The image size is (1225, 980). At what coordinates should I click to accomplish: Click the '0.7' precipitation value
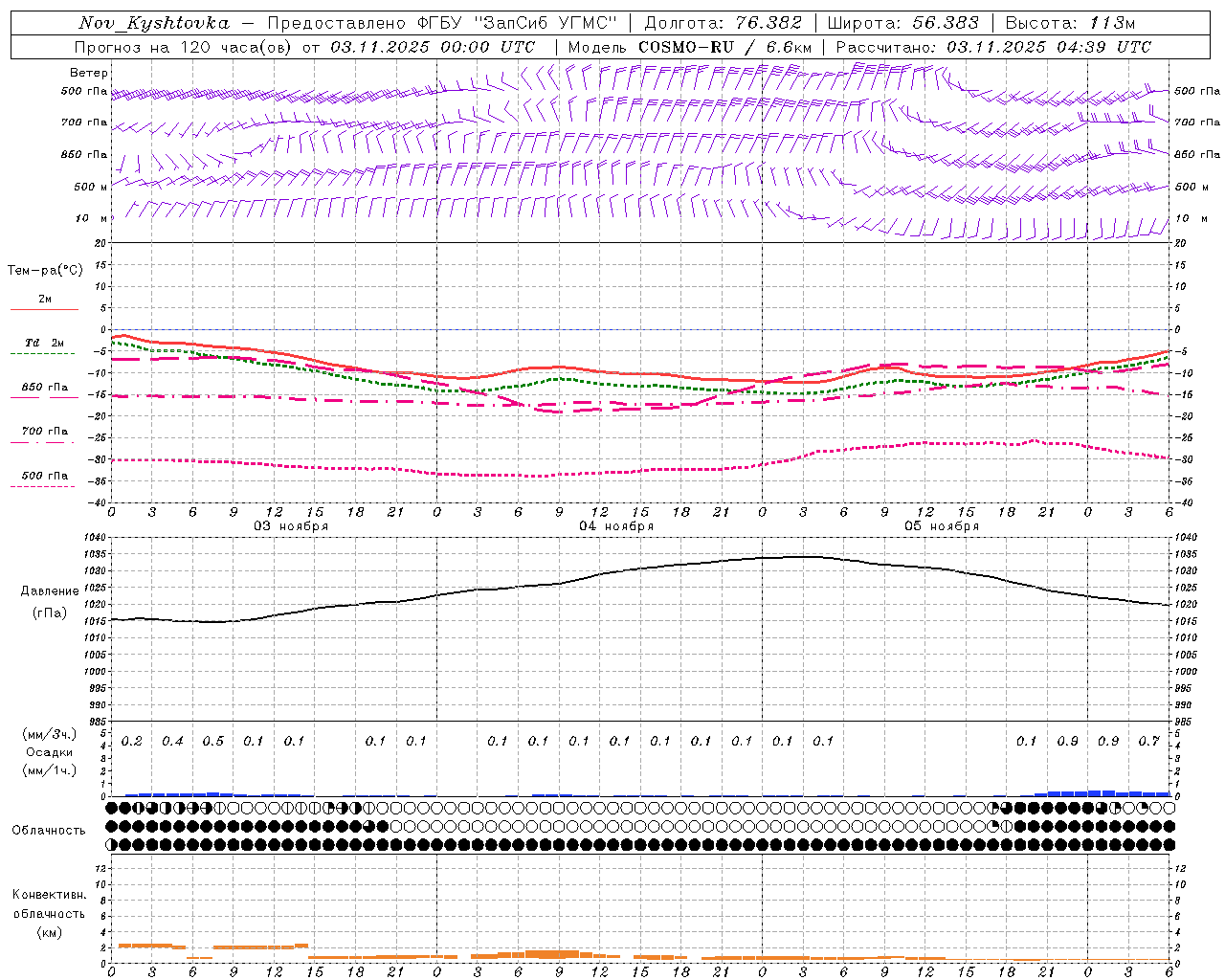coord(1148,741)
